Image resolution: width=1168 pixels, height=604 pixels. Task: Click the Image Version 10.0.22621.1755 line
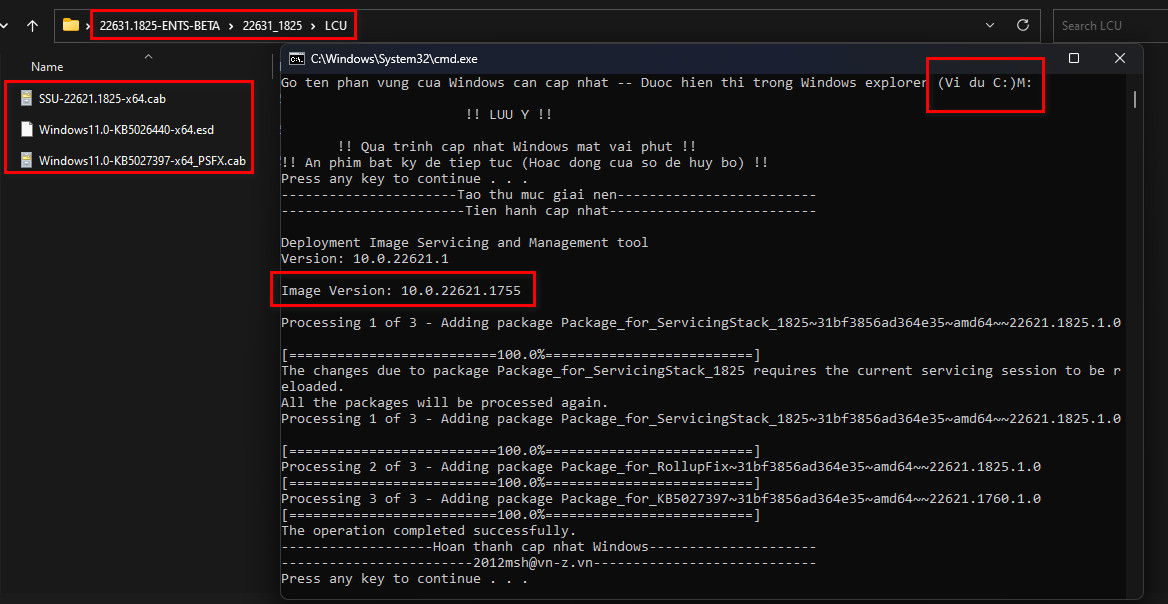point(401,290)
